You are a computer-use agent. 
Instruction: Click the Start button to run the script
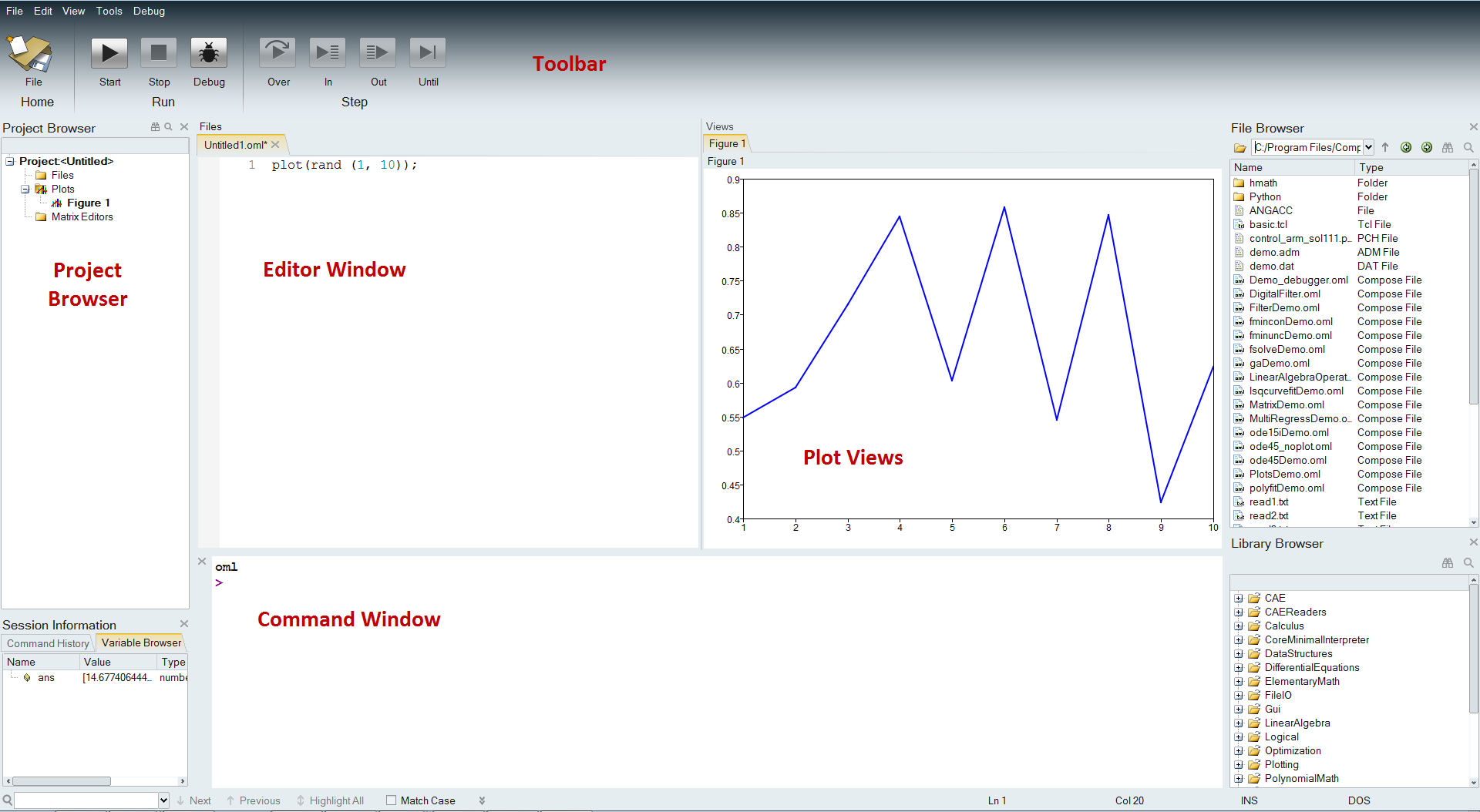(x=109, y=52)
